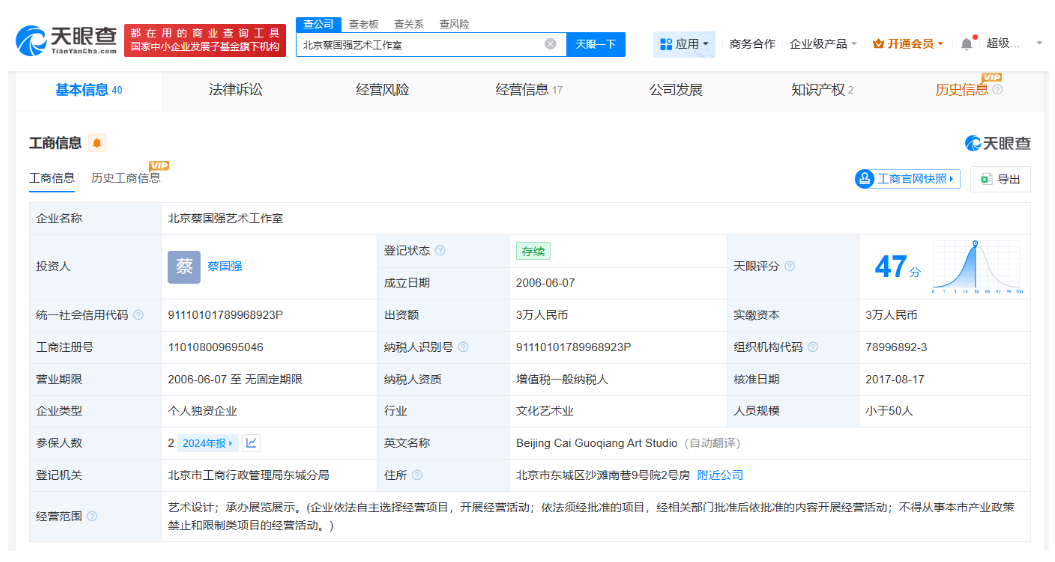Image resolution: width=1055 pixels, height=562 pixels.
Task: Click the 导出 export button
Action: click(1001, 179)
